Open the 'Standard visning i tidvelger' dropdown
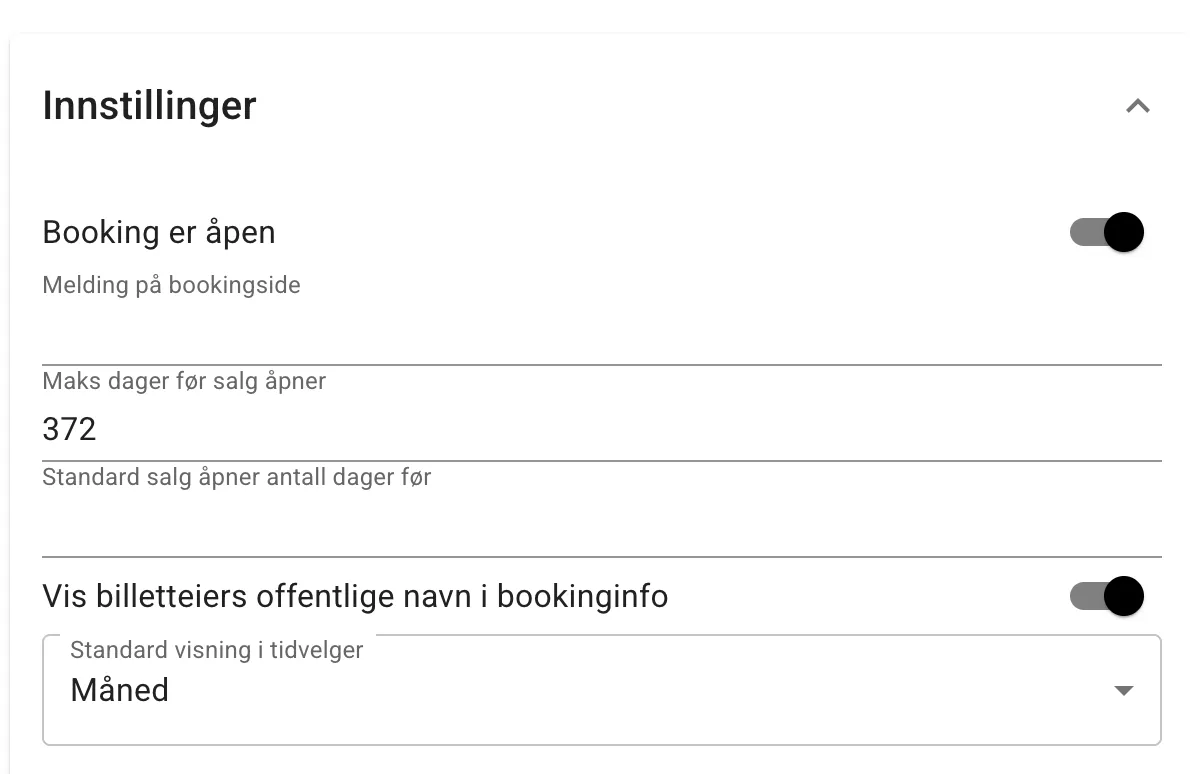Image resolution: width=1190 pixels, height=774 pixels. point(600,690)
